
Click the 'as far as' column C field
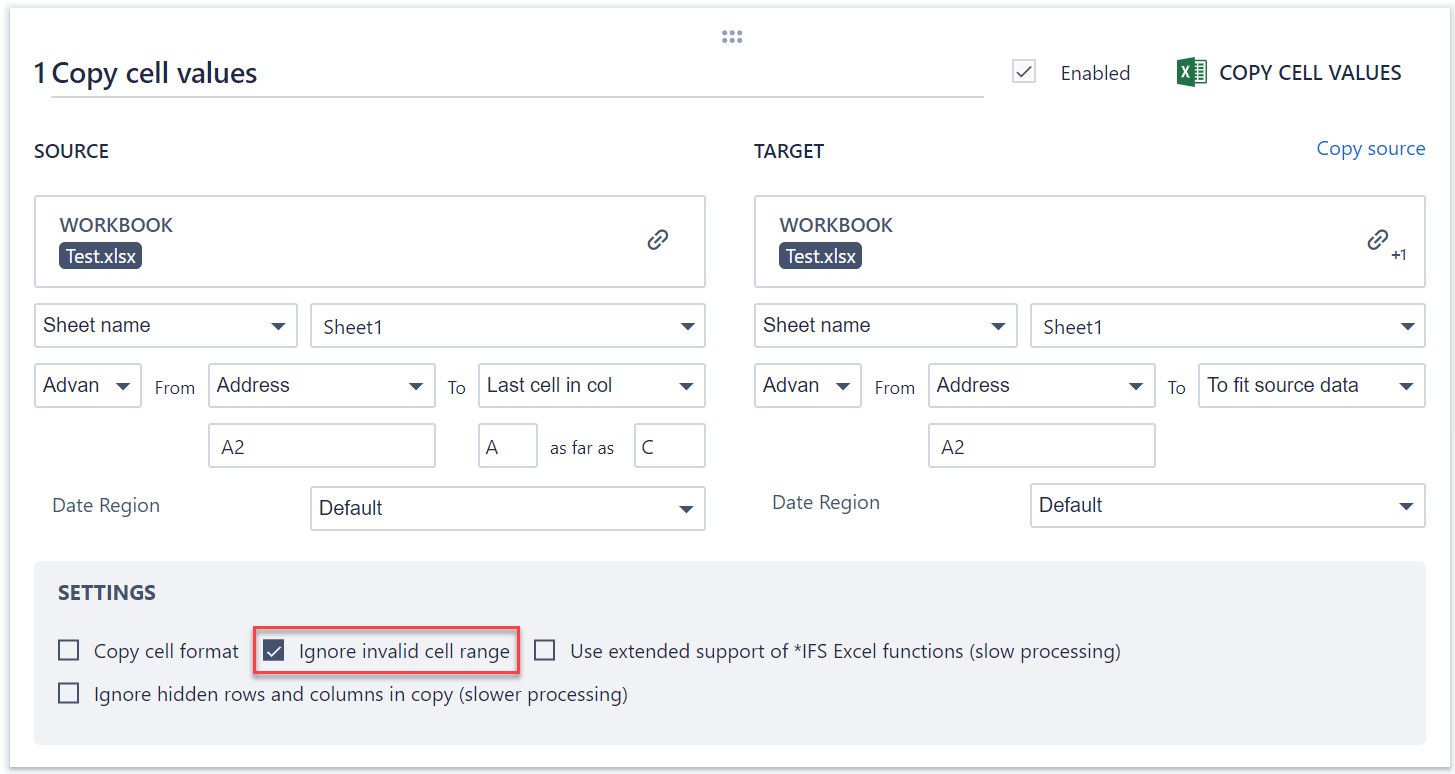[x=669, y=447]
